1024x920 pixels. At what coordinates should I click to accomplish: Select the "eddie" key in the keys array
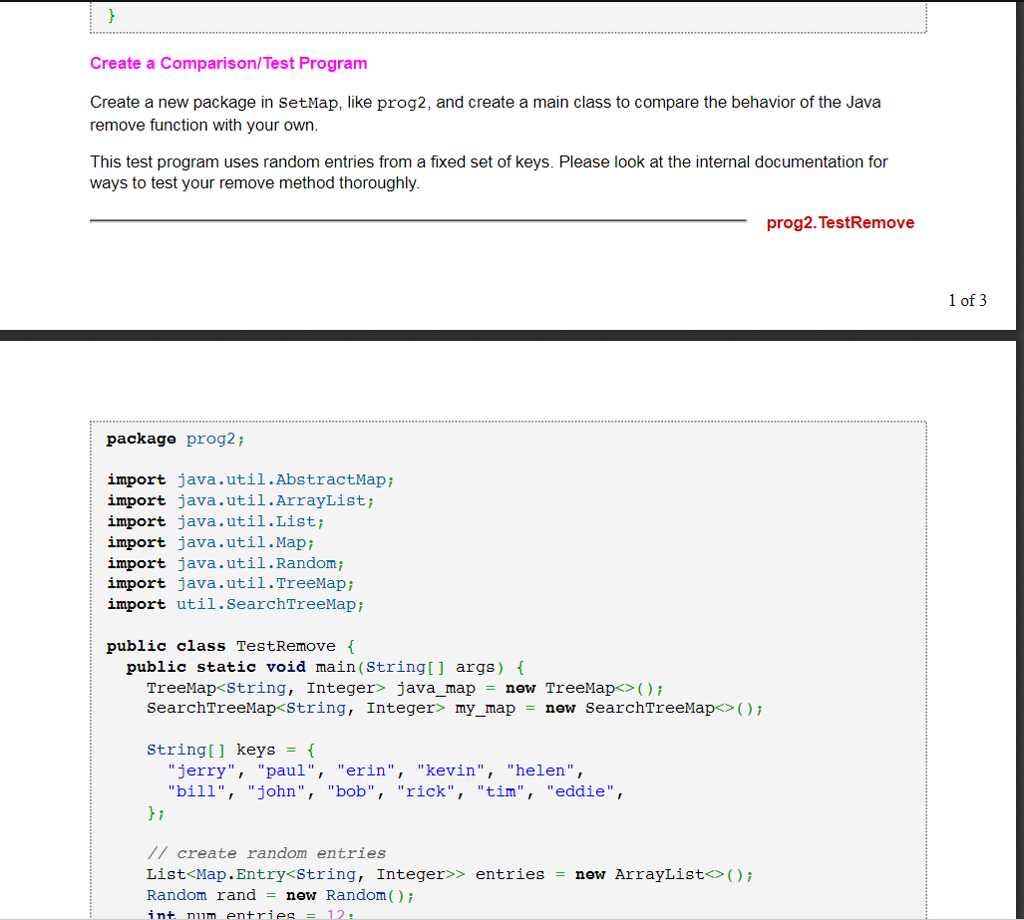click(583, 791)
